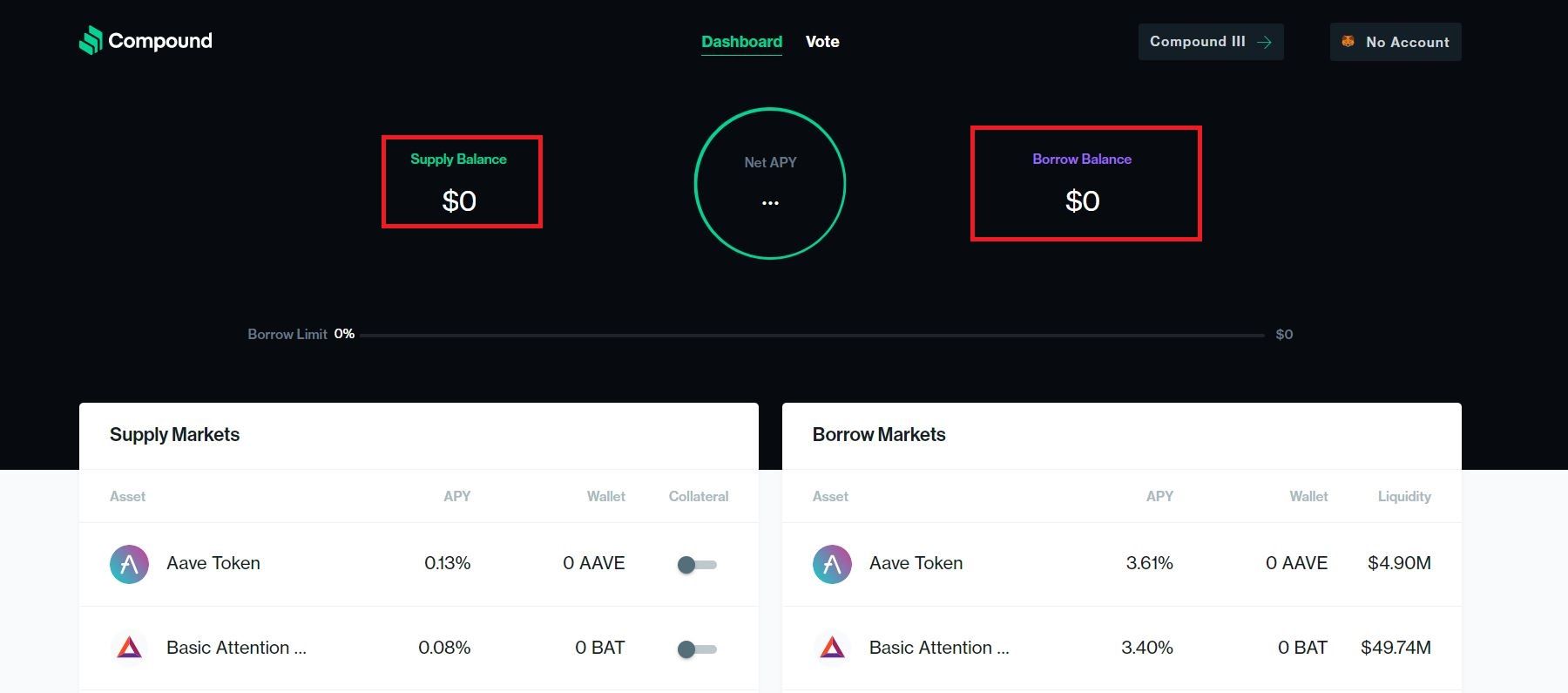The width and height of the screenshot is (1568, 693).
Task: Click the Supply Markets heading
Action: 174,434
